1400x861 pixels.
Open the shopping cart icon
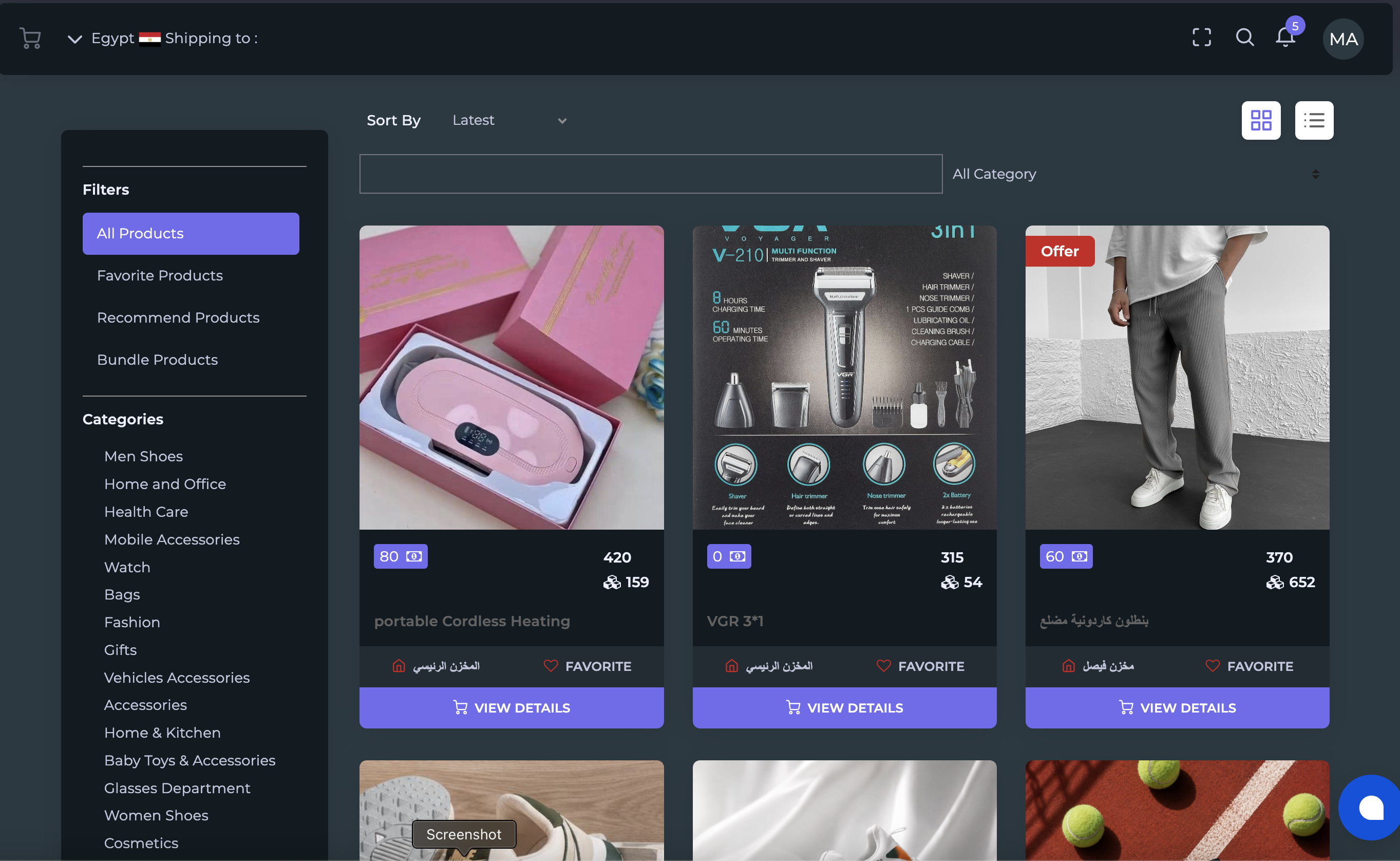[30, 38]
